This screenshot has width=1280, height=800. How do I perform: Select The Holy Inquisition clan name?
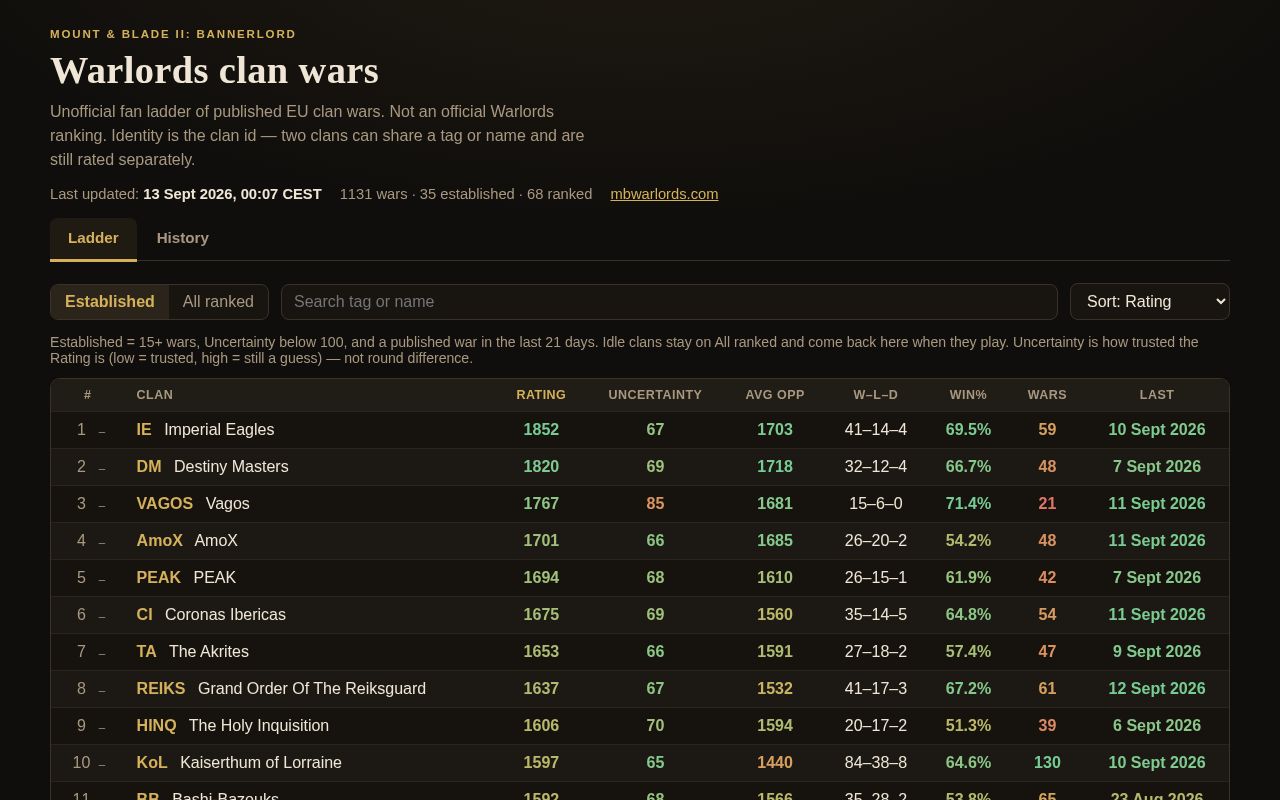click(259, 726)
